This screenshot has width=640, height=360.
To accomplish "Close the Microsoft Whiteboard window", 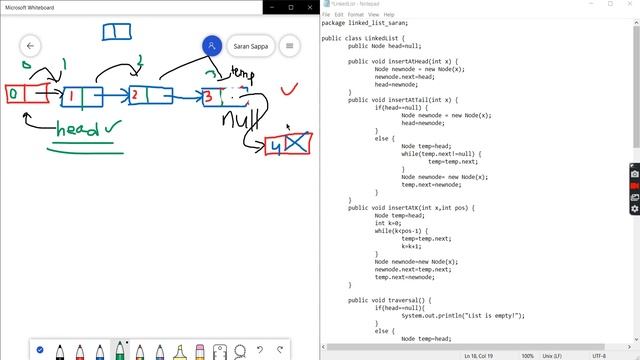I will click(310, 7).
